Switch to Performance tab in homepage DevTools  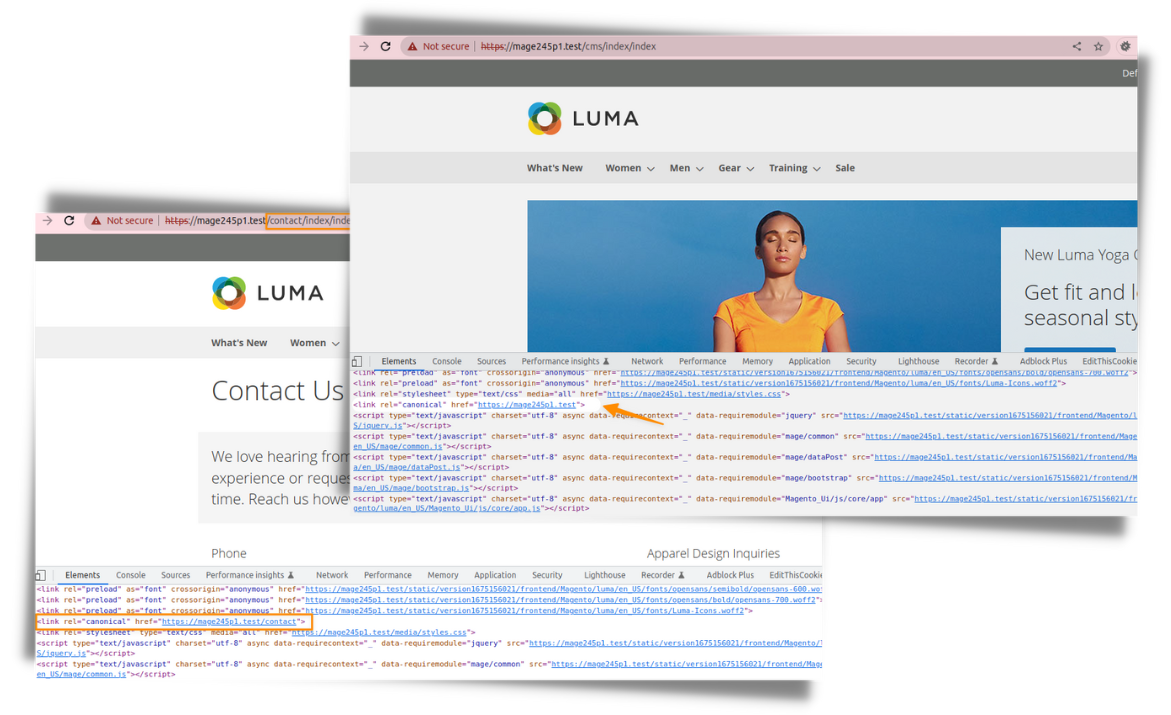point(703,362)
